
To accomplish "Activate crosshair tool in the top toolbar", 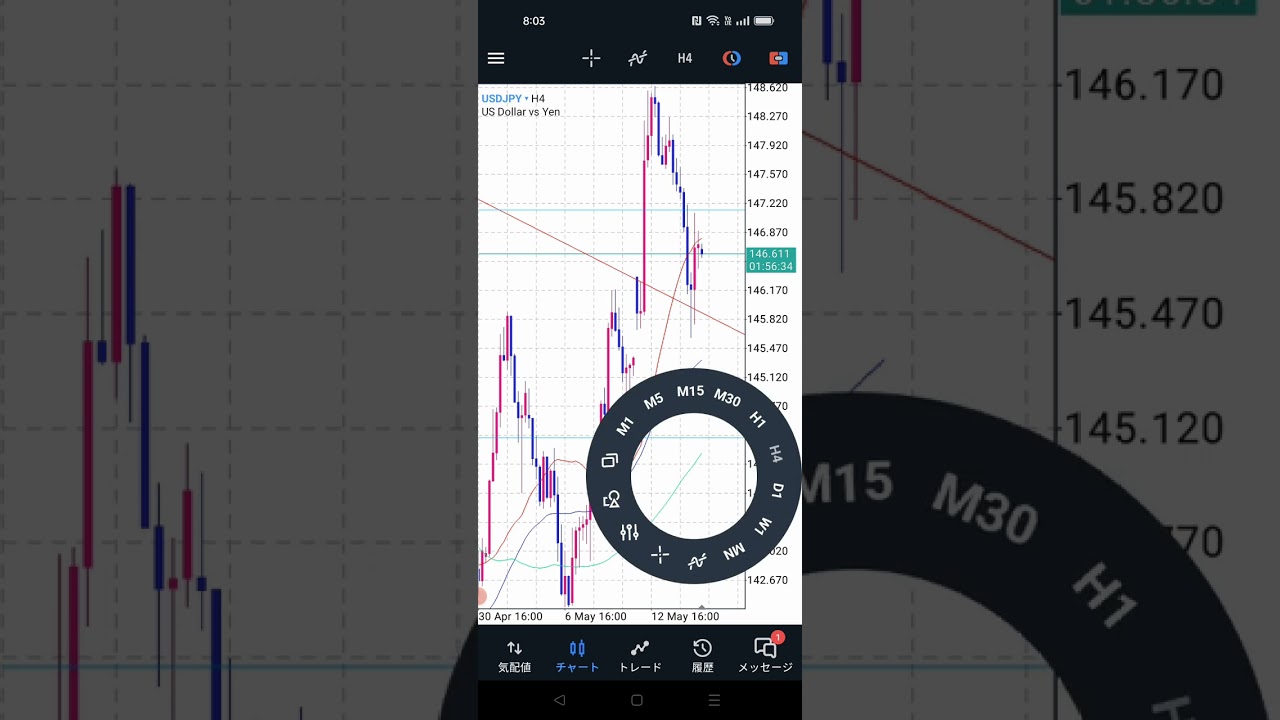I will (591, 58).
